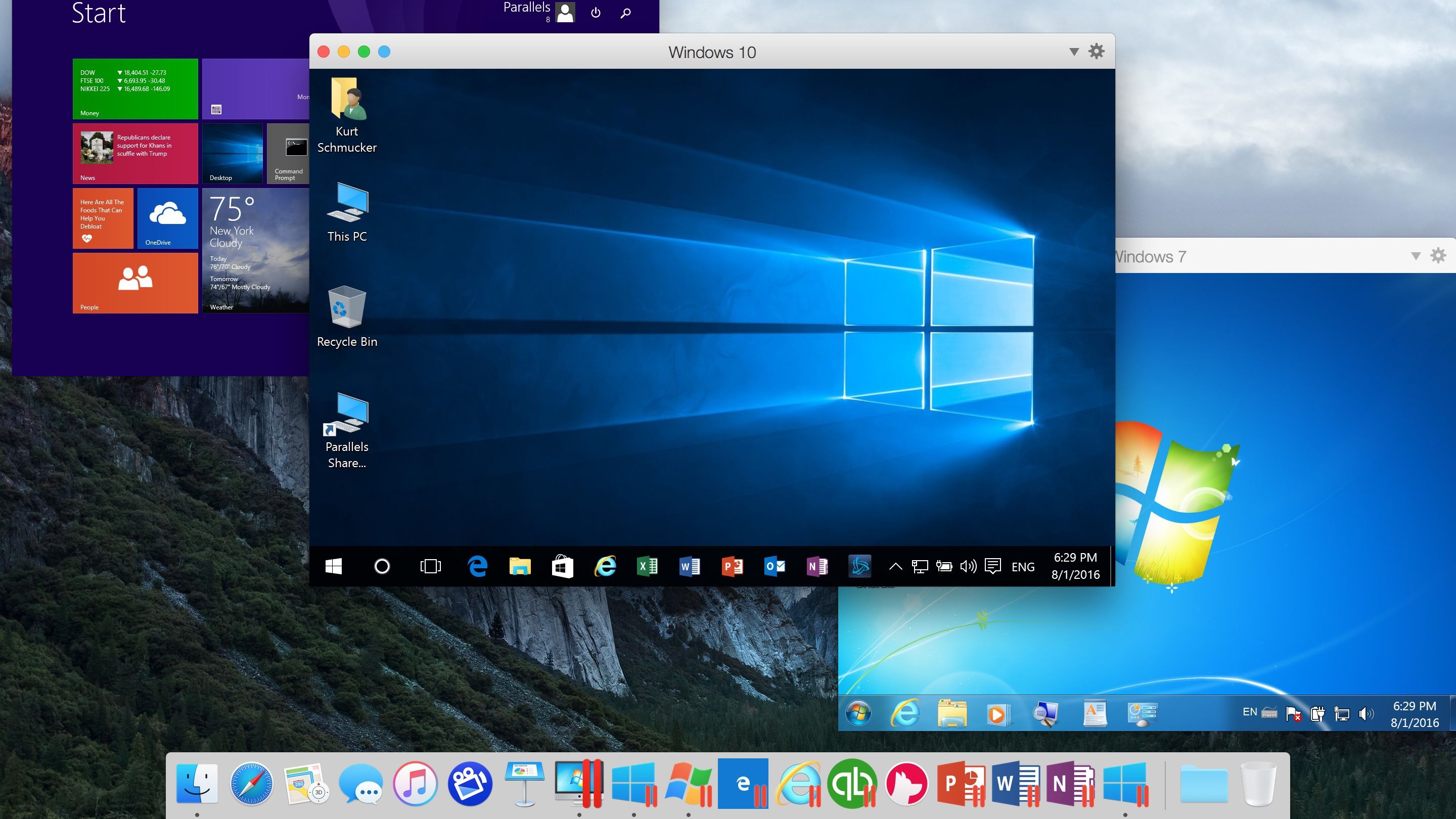Open Task View on the Windows 10 taskbar
Image resolution: width=1456 pixels, height=819 pixels.
[x=431, y=567]
